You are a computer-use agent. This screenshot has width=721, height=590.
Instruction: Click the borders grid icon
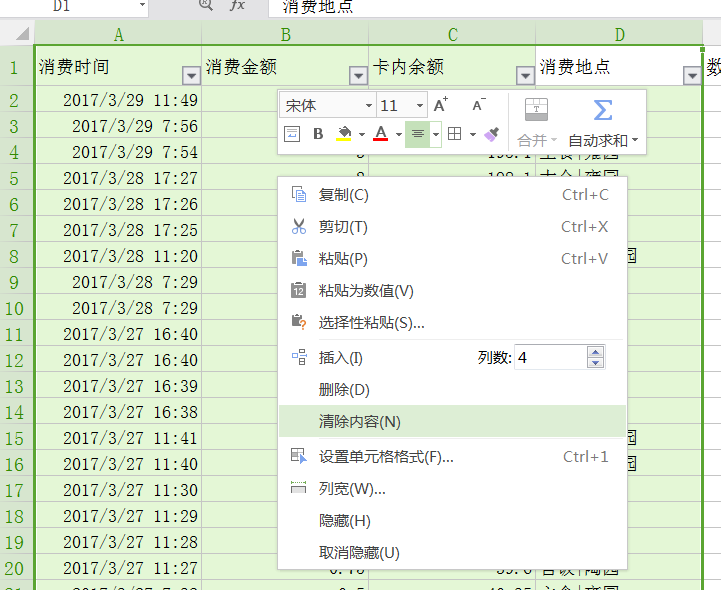(x=454, y=134)
